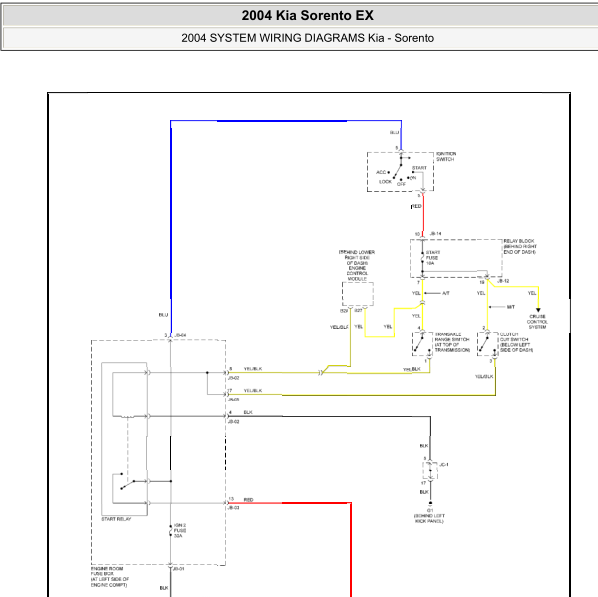The image size is (598, 597).
Task: Click the Relay Block label text
Action: pyautogui.click(x=520, y=246)
